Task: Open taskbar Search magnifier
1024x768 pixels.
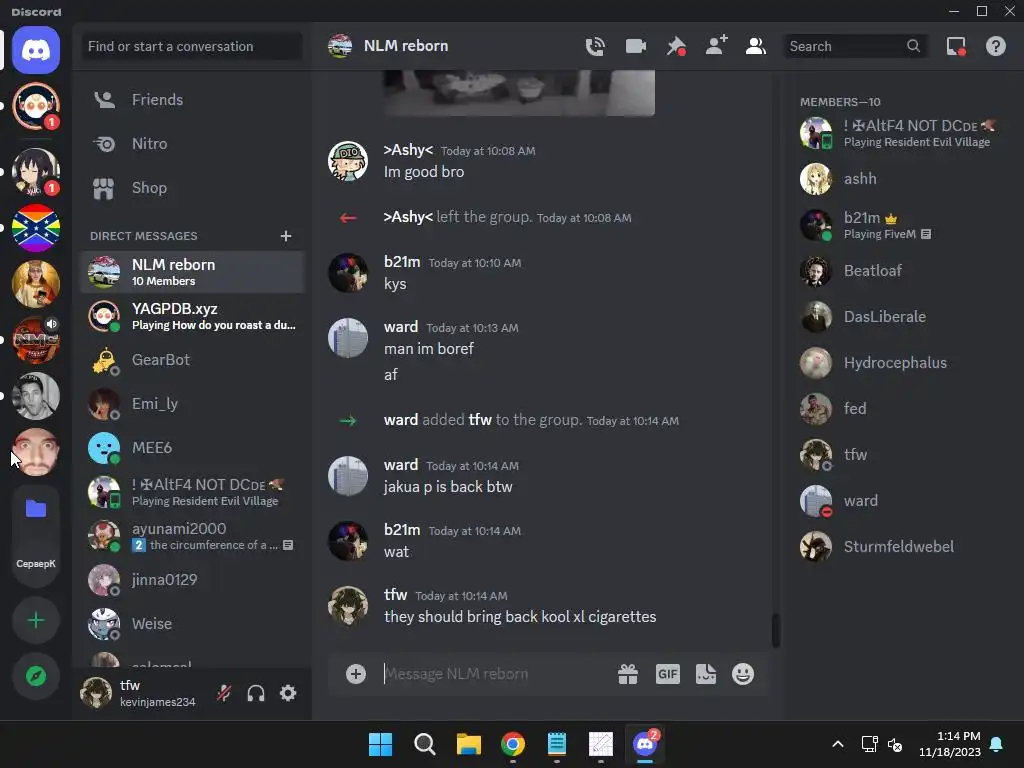Action: pyautogui.click(x=424, y=744)
